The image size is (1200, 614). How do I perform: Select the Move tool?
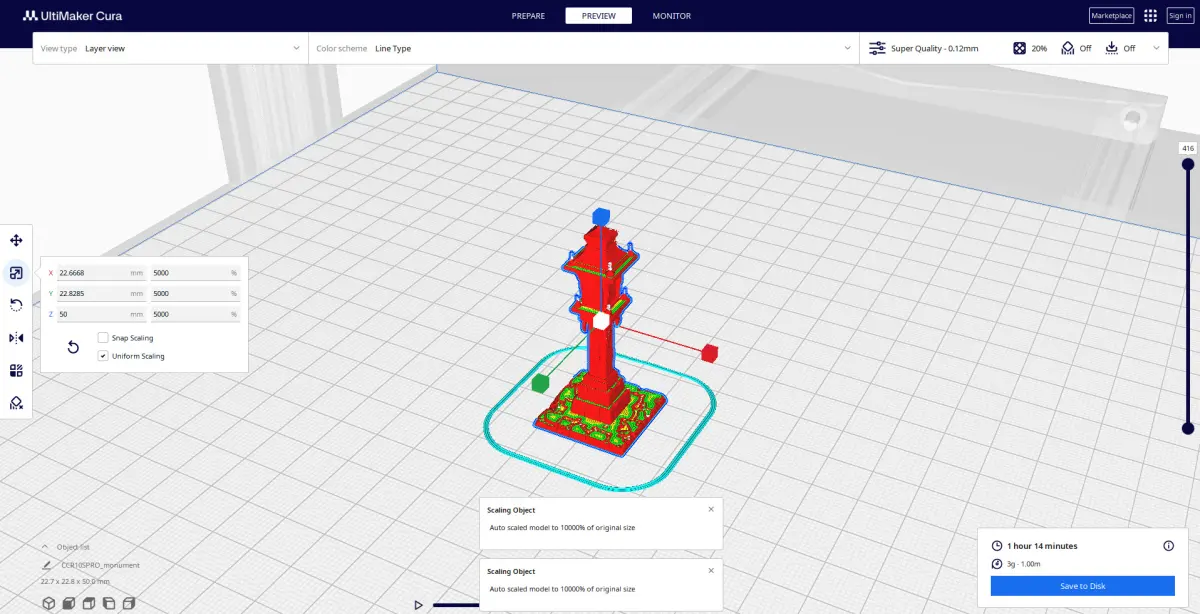click(x=16, y=241)
